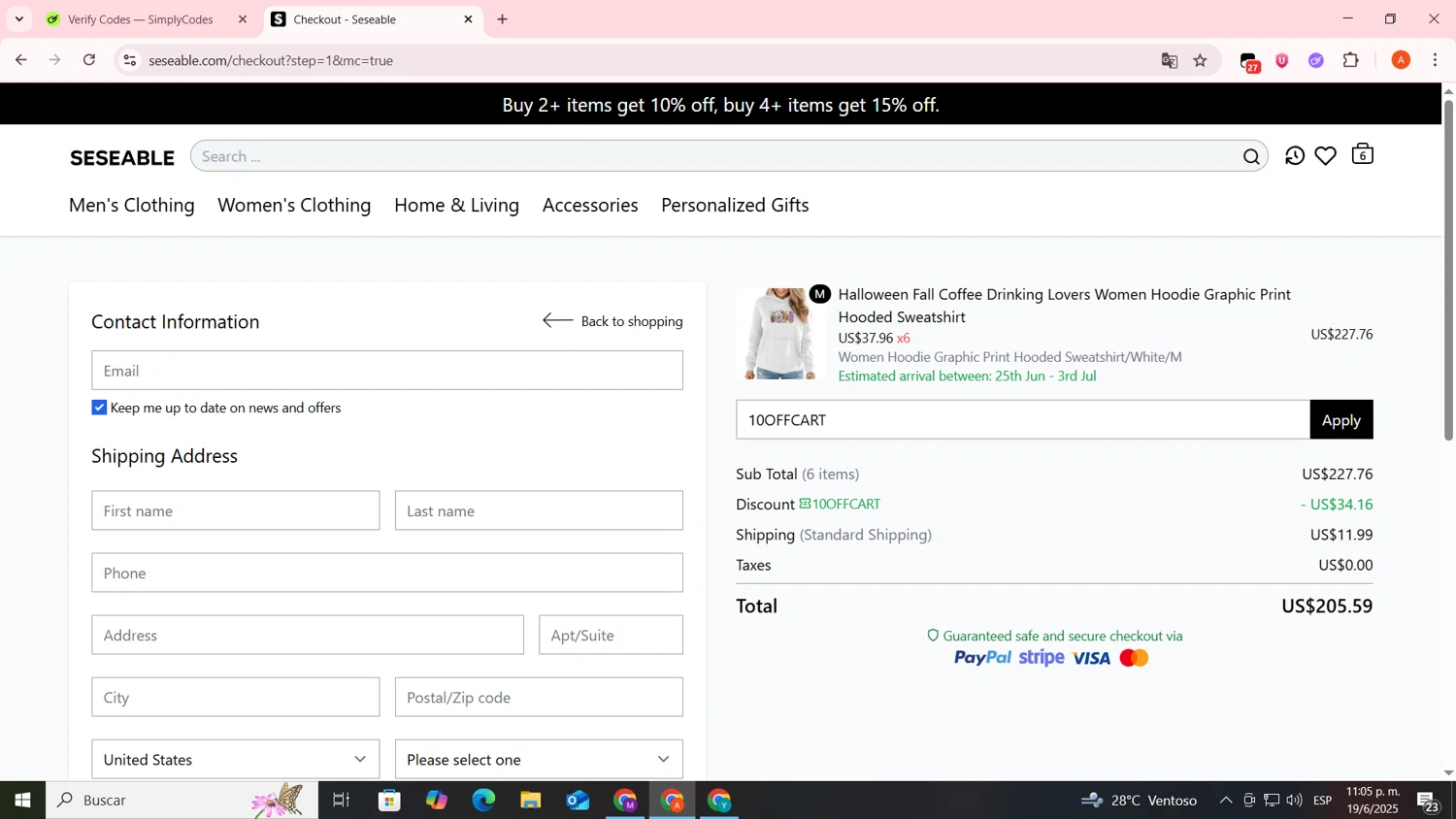
Task: Click the hoodie product thumbnail
Action: pos(779,334)
